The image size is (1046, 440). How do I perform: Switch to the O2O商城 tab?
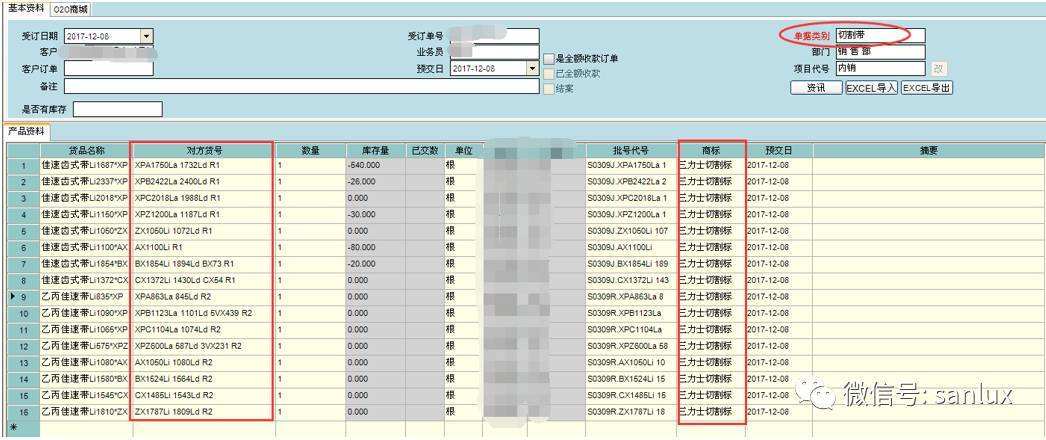[70, 9]
